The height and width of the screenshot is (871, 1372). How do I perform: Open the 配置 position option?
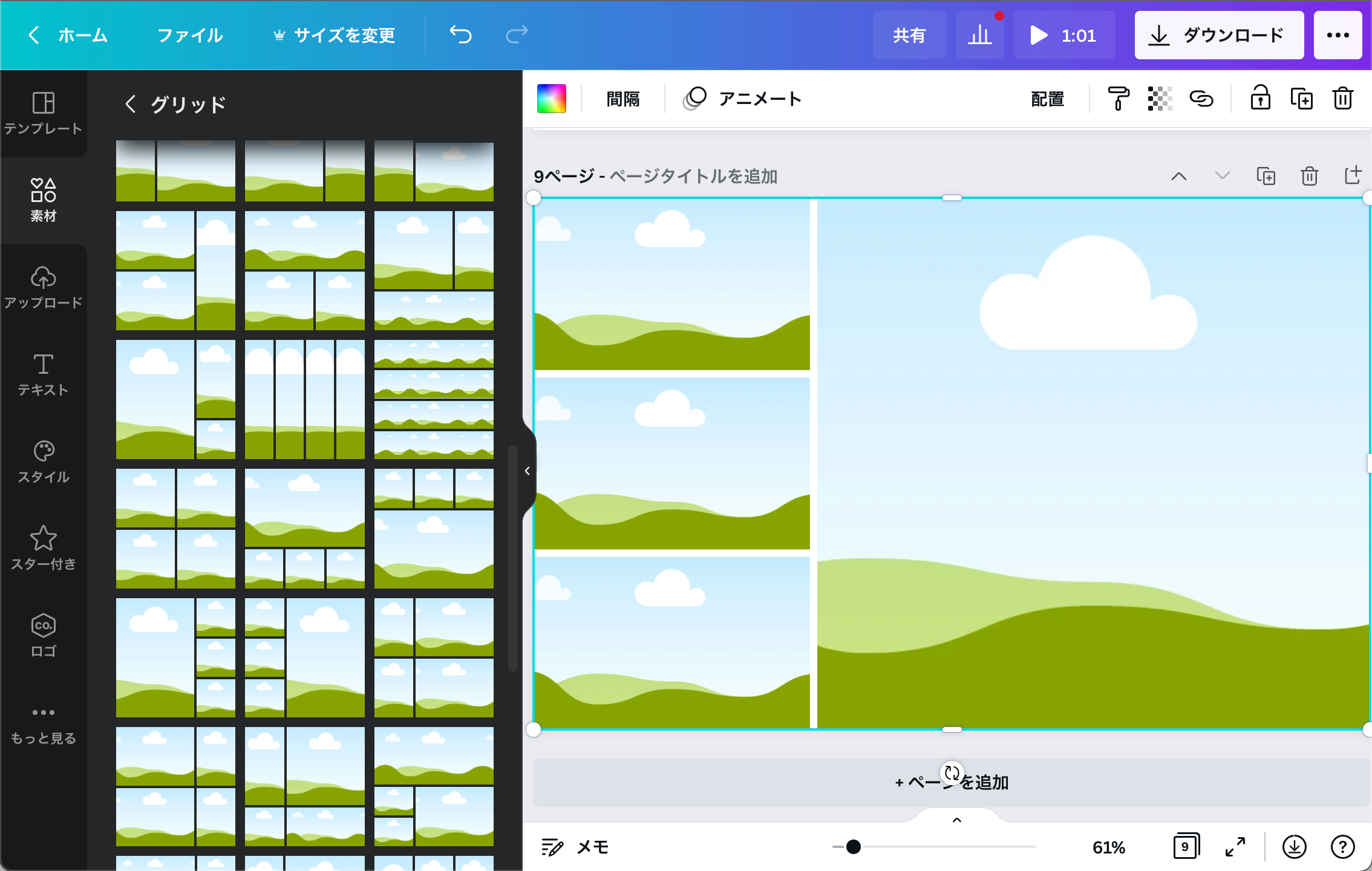tap(1048, 99)
